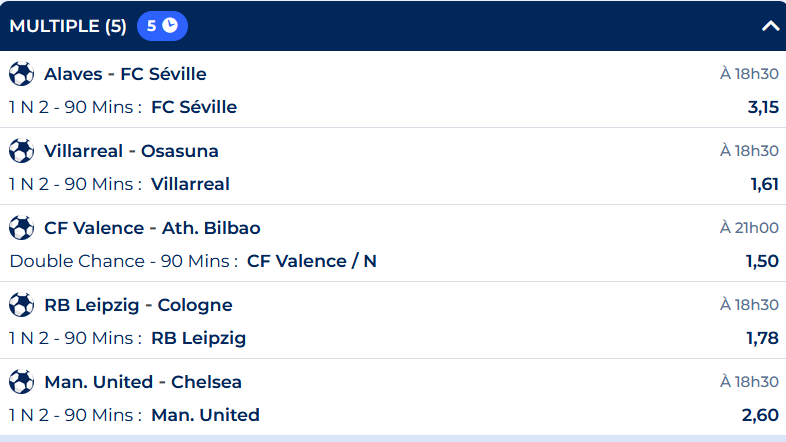
Task: Click the 1,78 odds for RB Leipzig
Action: (x=763, y=338)
